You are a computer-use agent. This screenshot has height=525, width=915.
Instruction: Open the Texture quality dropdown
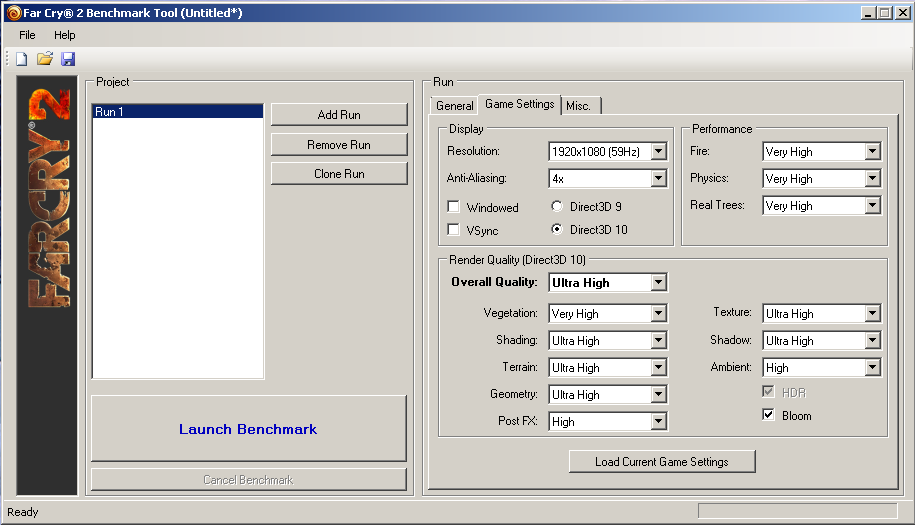click(x=822, y=313)
